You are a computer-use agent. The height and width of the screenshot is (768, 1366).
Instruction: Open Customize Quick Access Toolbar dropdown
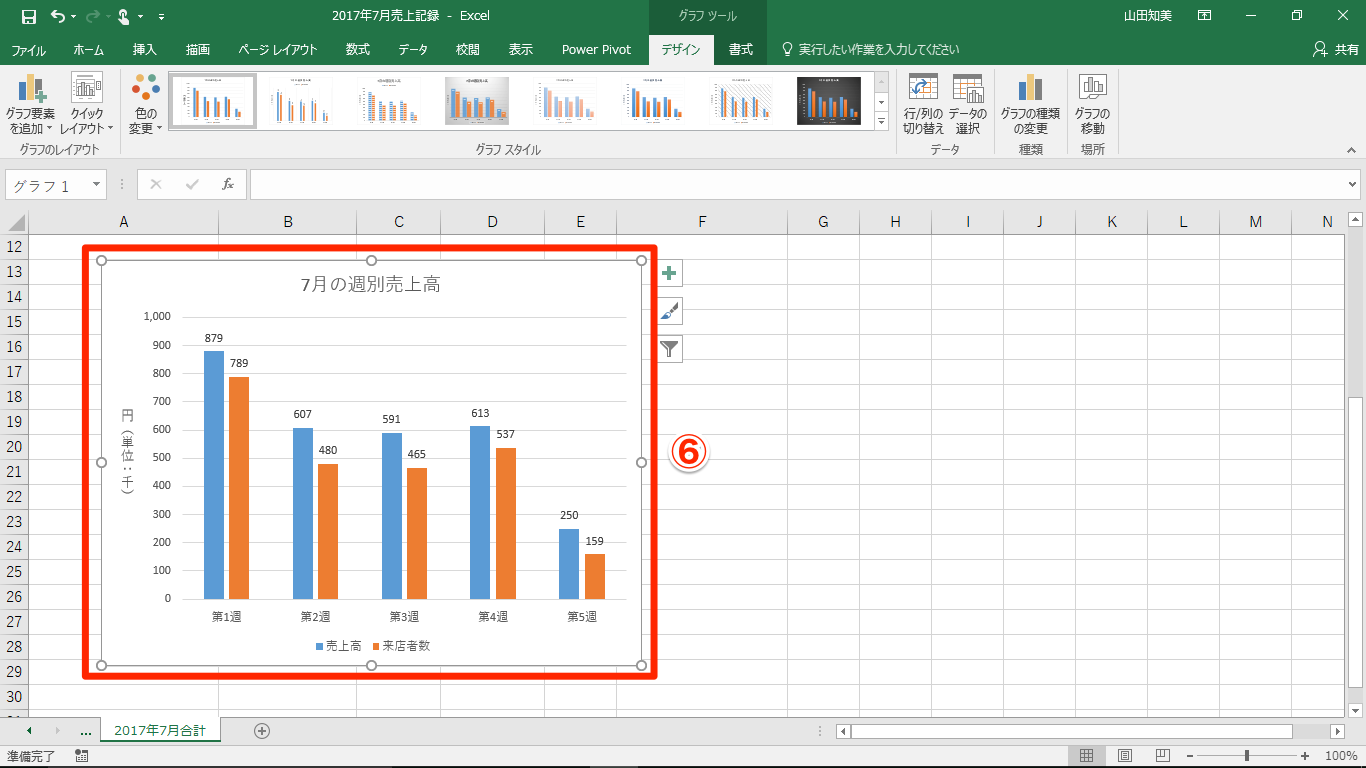coord(162,17)
